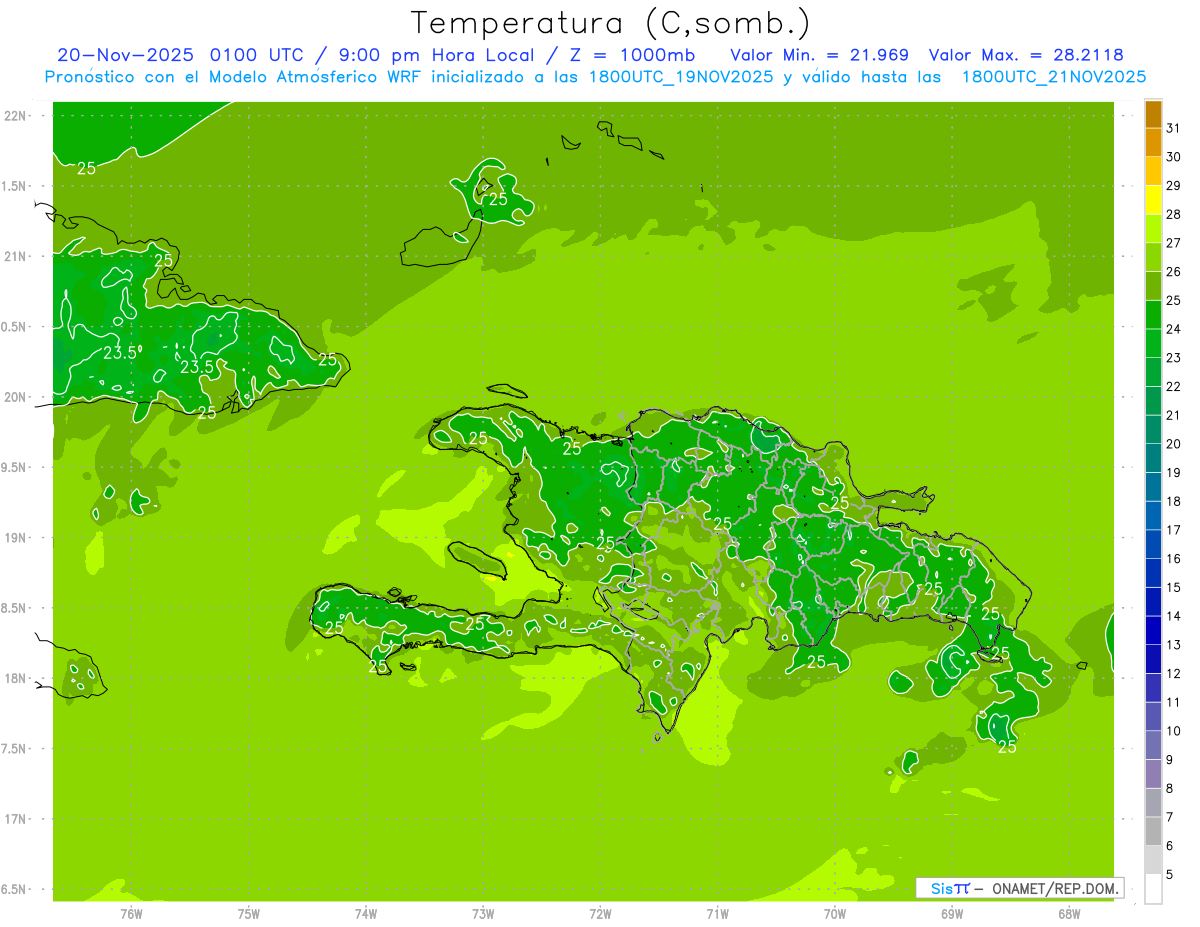The height and width of the screenshot is (927, 1200).
Task: Click the "68W" longitude axis label
Action: pyautogui.click(x=1069, y=914)
